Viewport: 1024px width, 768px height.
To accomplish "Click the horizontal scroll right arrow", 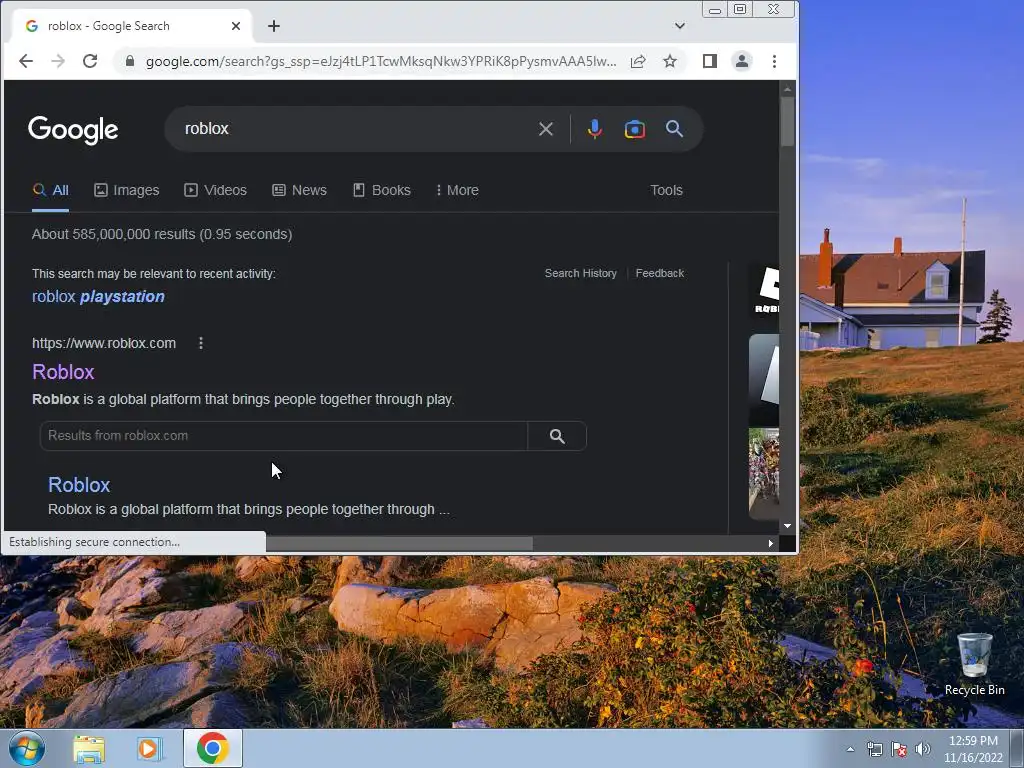I will point(771,543).
